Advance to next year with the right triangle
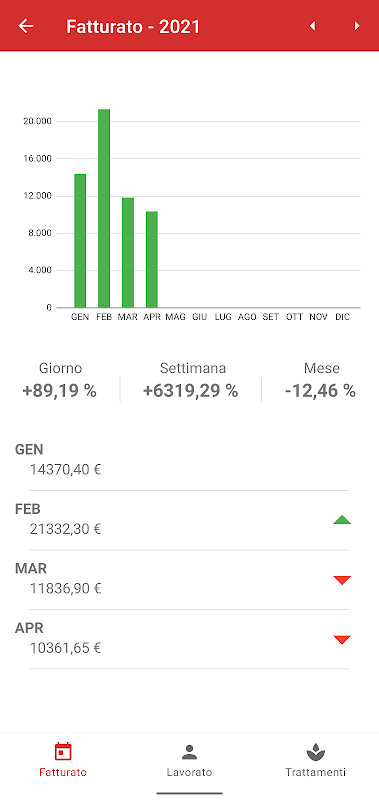The height and width of the screenshot is (800, 379). point(357,26)
